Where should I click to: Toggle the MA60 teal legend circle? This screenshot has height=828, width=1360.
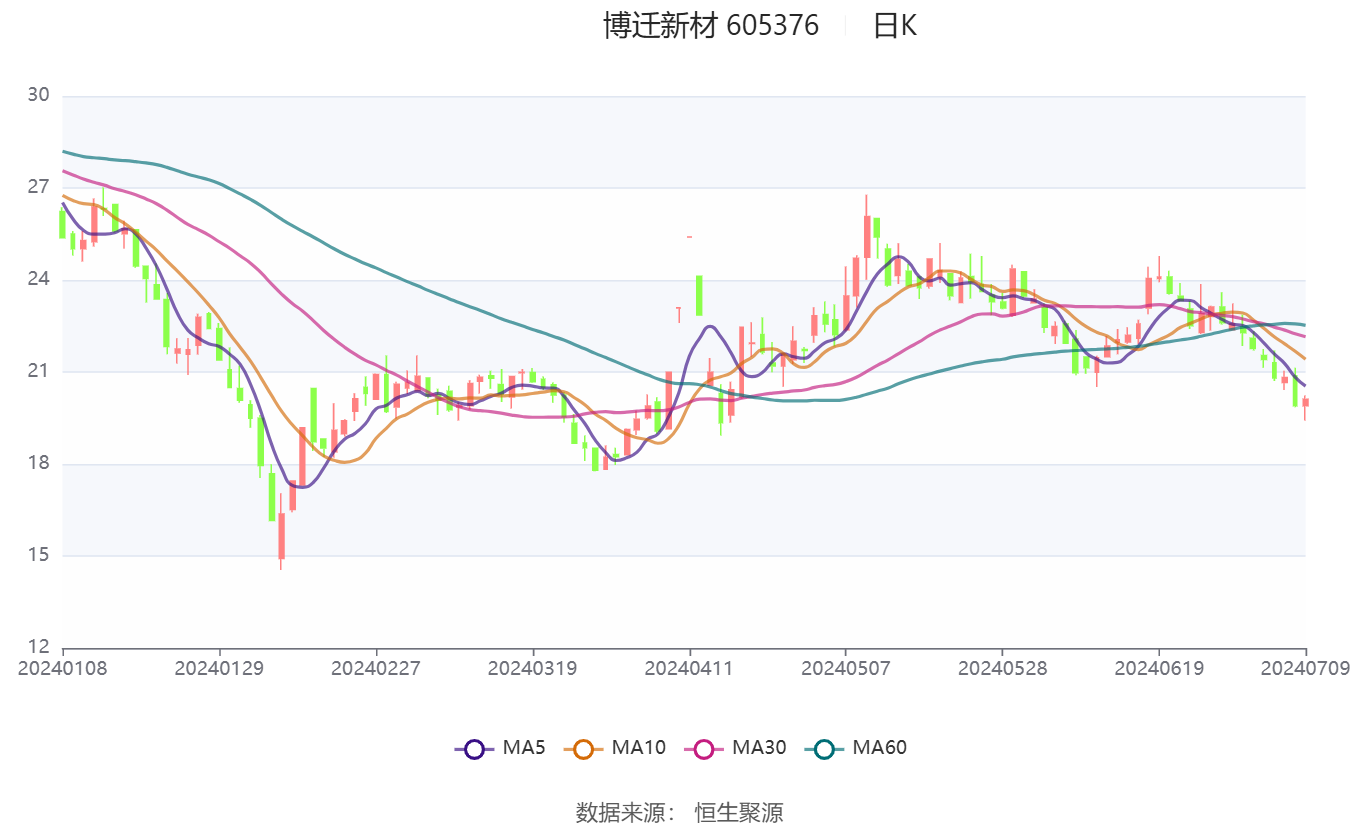point(824,748)
